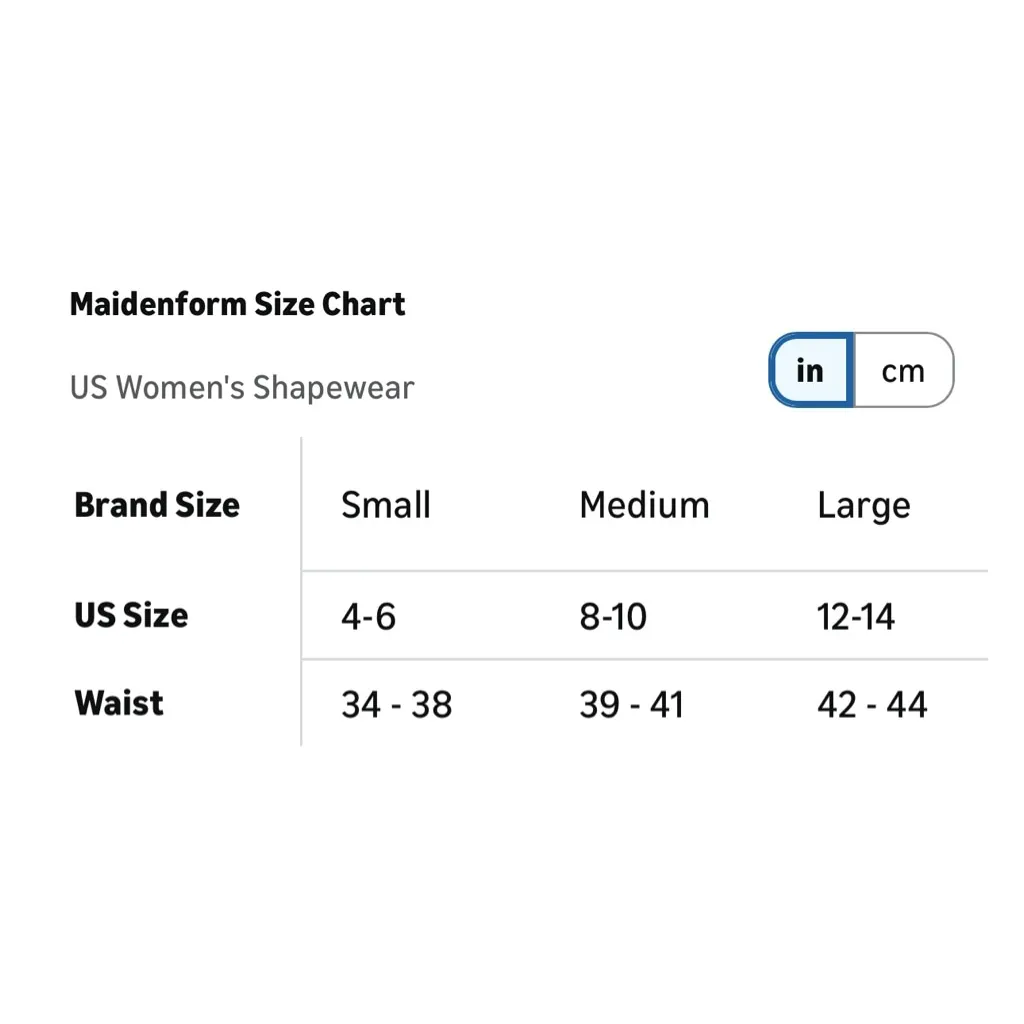The width and height of the screenshot is (1024, 1024).
Task: Choose the Medium brand size column
Action: pos(644,505)
